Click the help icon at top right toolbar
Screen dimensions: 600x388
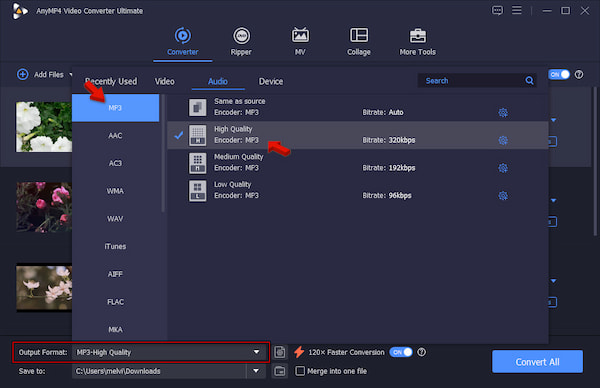coord(579,74)
